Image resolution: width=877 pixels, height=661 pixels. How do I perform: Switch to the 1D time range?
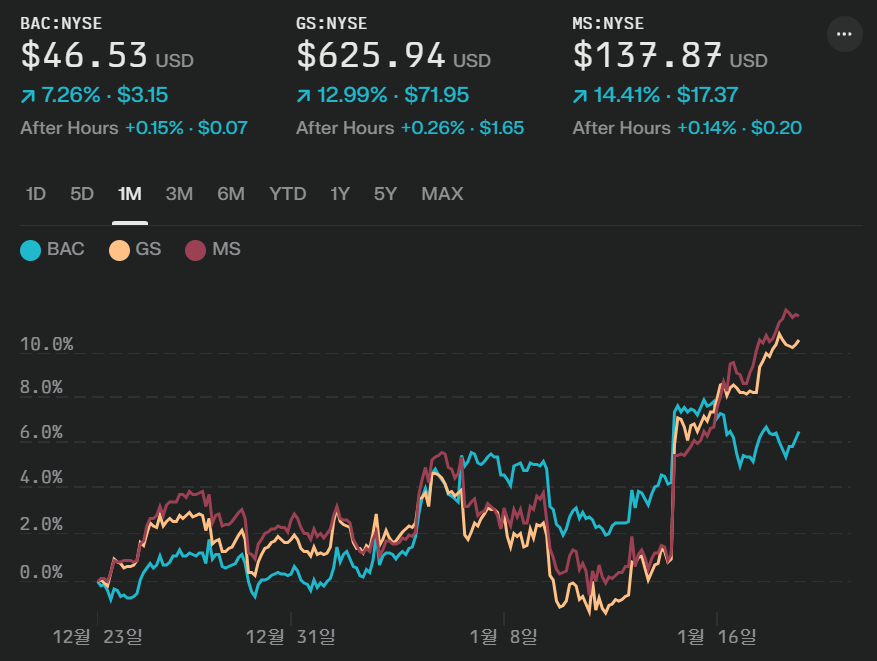pos(36,194)
